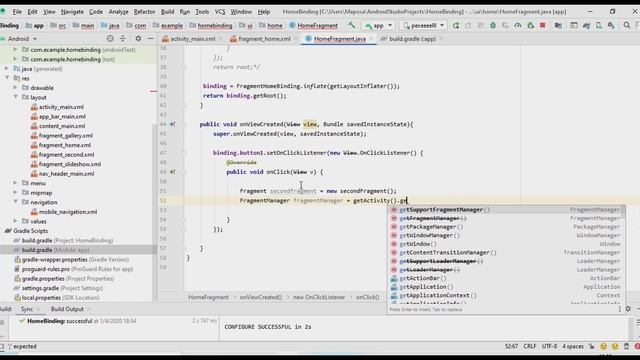Image resolution: width=640 pixels, height=360 pixels.
Task: Click the attach debugger icon in toolbar
Action: pyautogui.click(x=530, y=25)
